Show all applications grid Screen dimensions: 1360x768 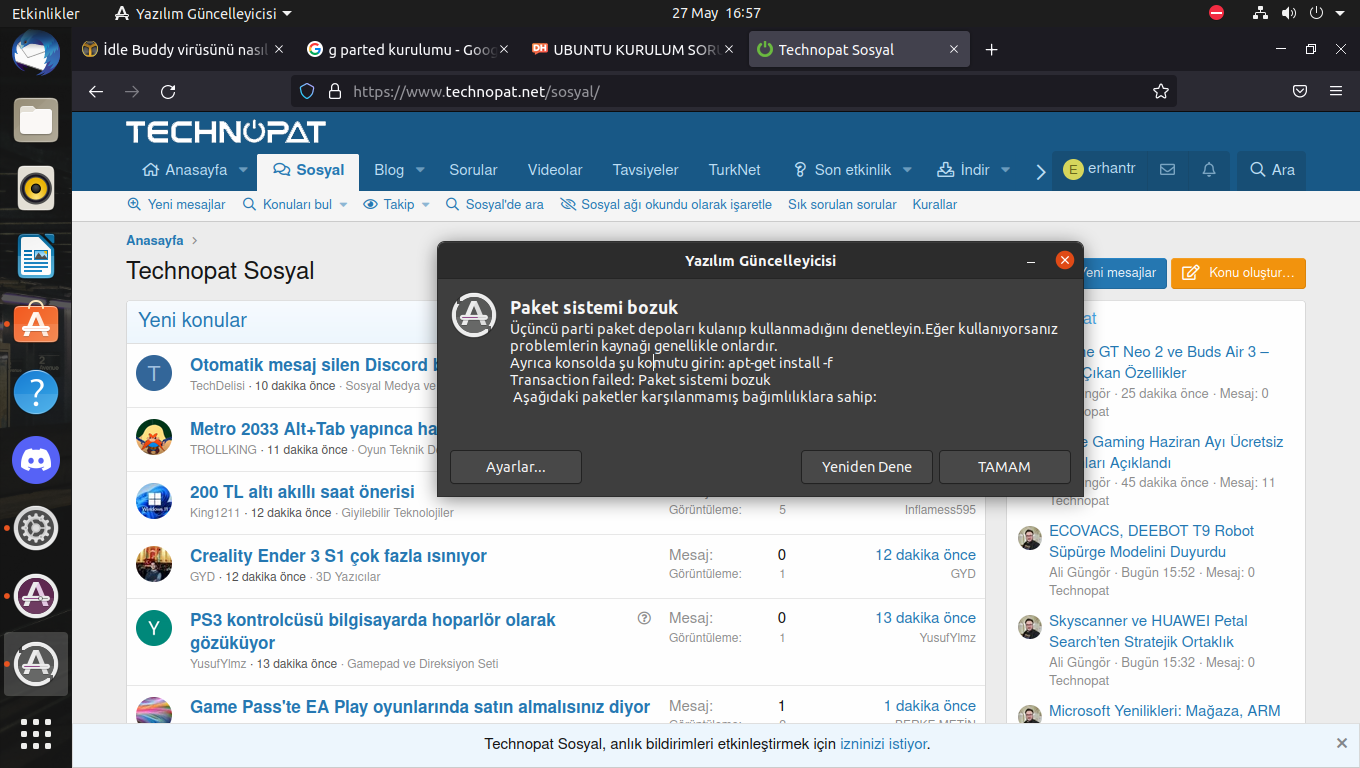36,734
